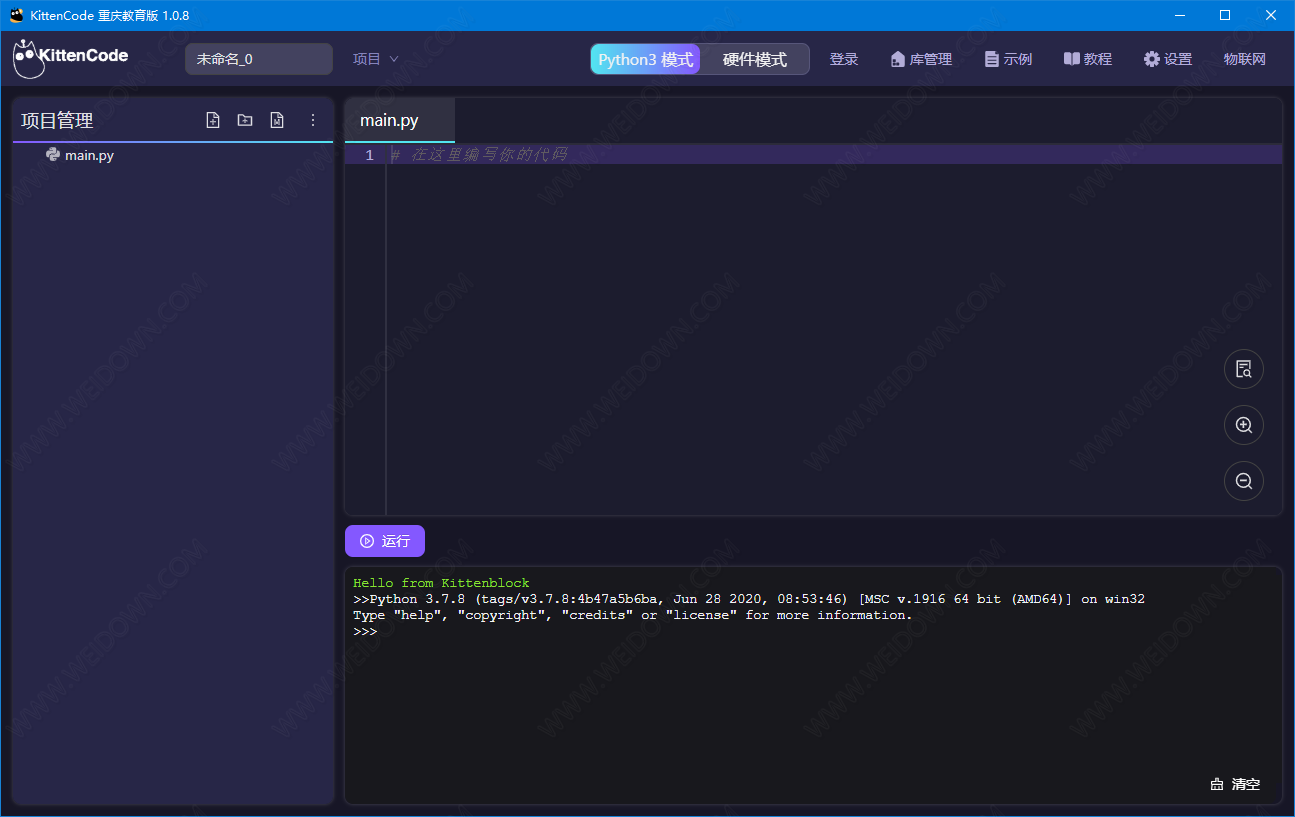Click the clear console trash icon
Image resolution: width=1295 pixels, height=817 pixels.
[x=1217, y=784]
